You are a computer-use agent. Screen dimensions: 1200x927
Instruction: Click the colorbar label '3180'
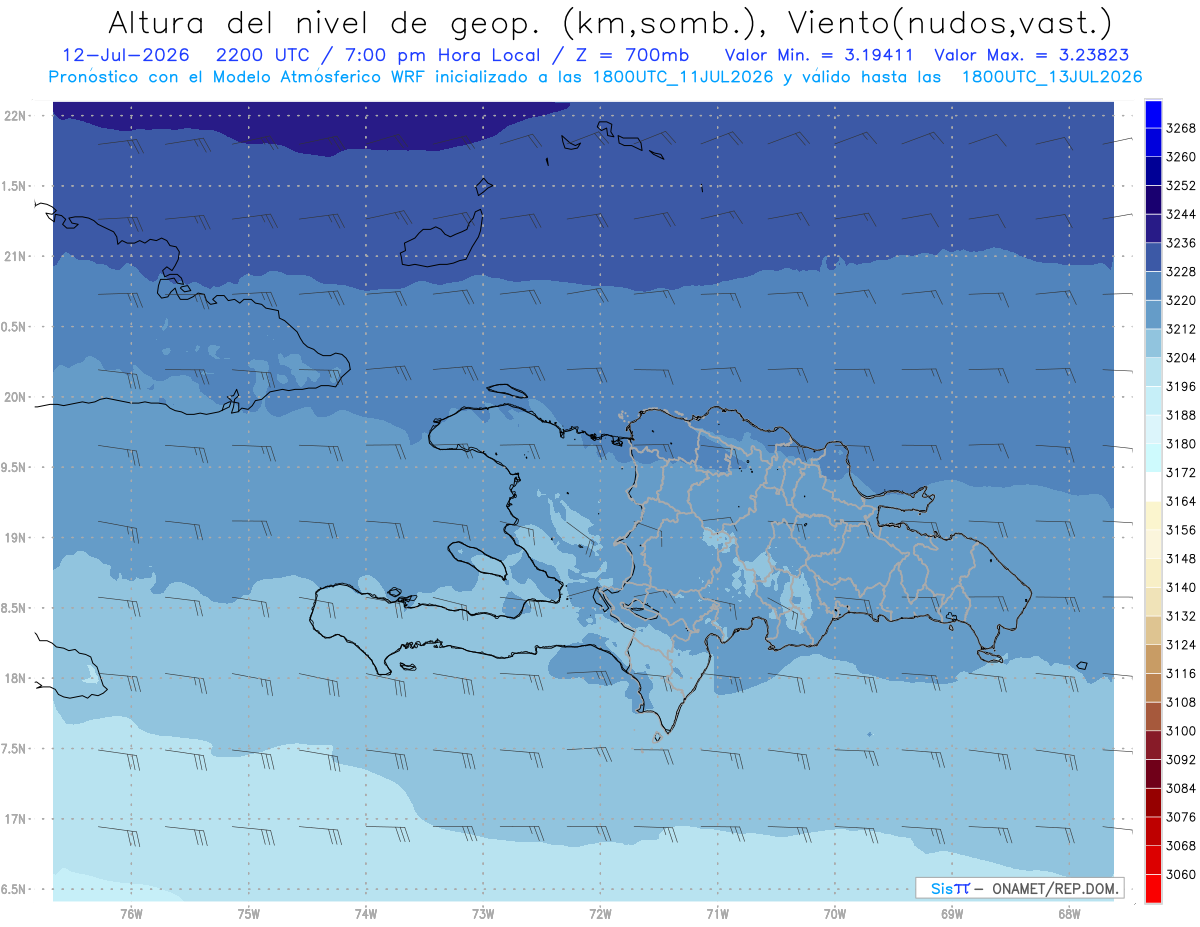click(x=1181, y=444)
